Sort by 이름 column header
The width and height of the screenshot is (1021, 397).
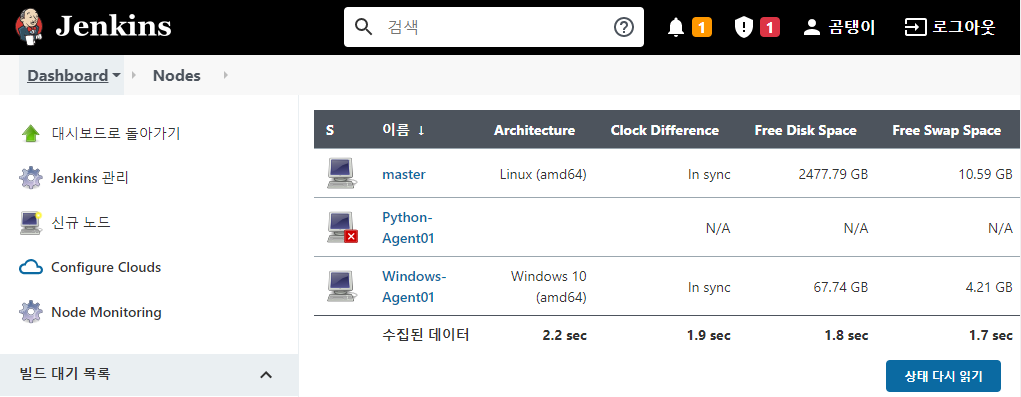[404, 130]
